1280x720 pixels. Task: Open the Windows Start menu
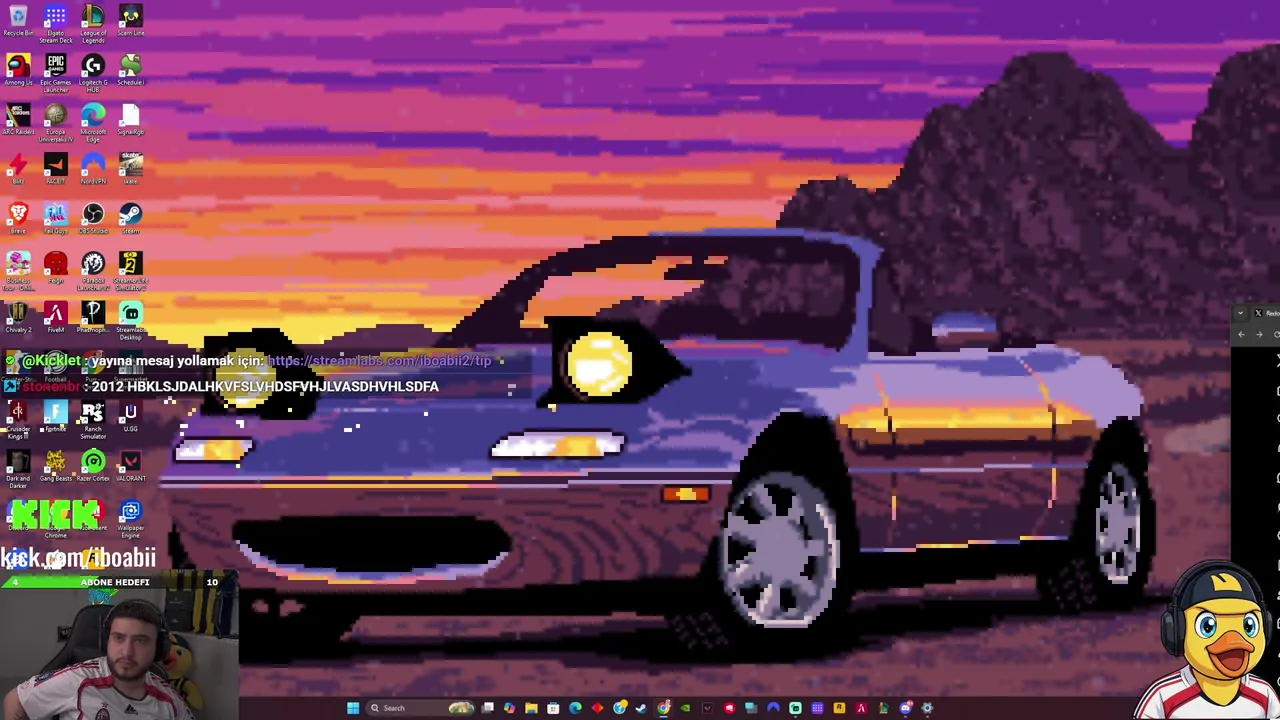click(353, 708)
